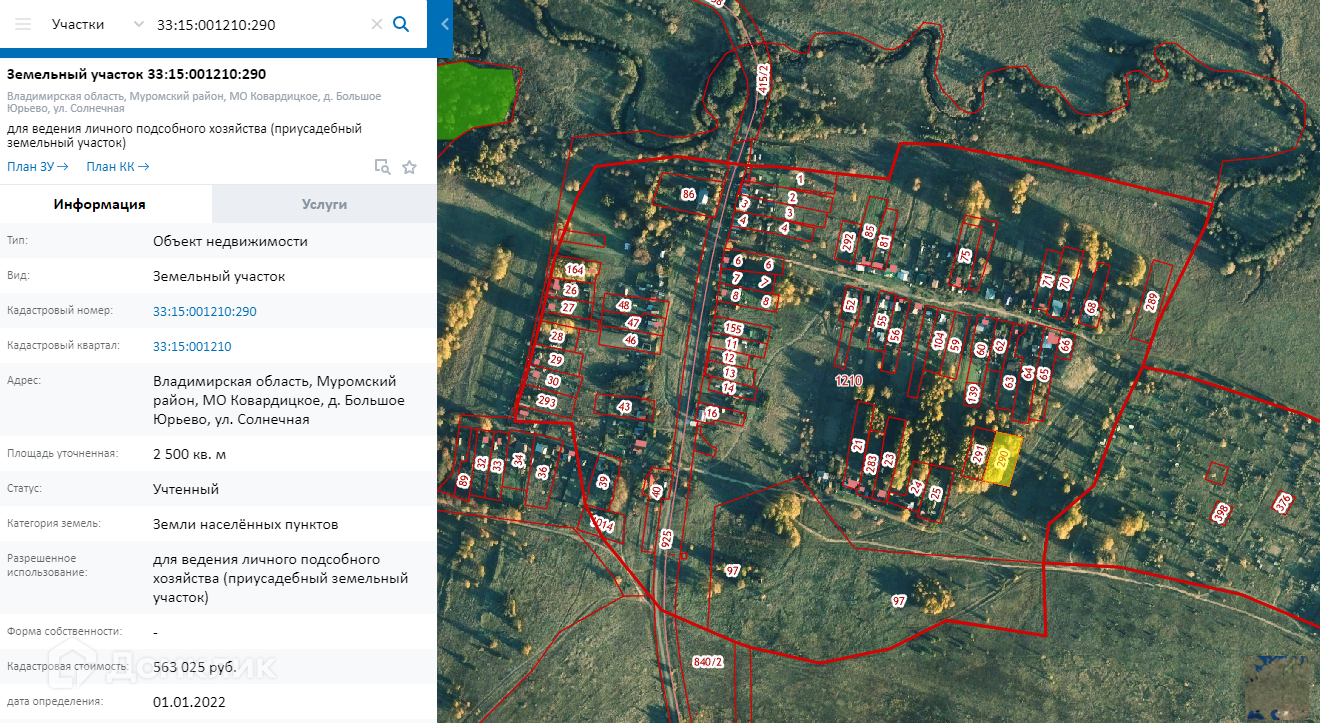Click quarter label 1210 on map
Image resolution: width=1320 pixels, height=723 pixels.
click(848, 381)
